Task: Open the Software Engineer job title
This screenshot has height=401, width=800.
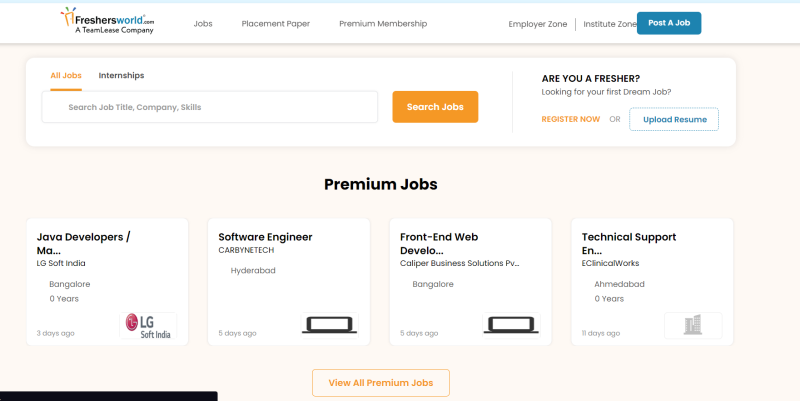Action: pos(265,237)
